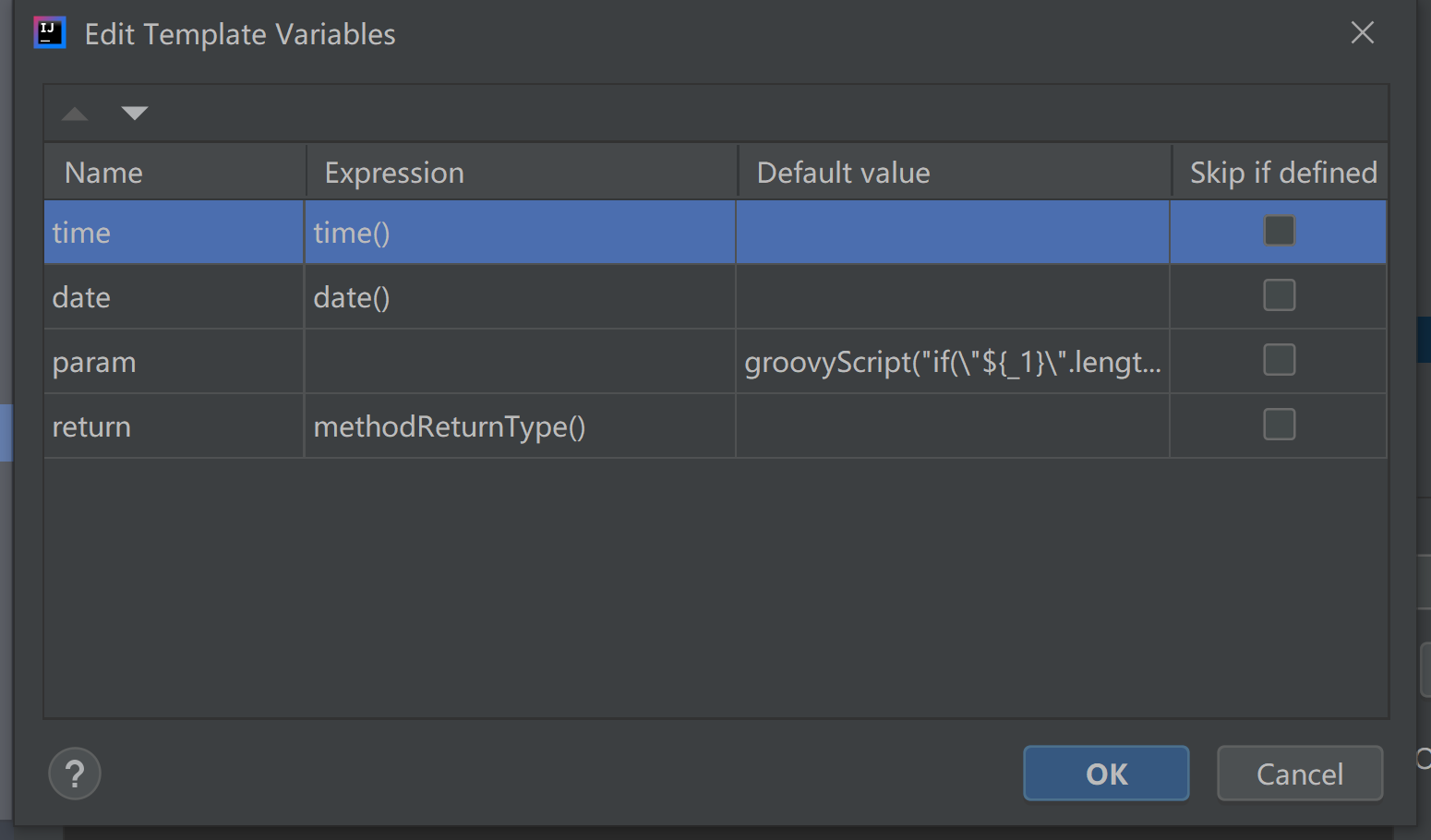Edit the date() expression cell
The width and height of the screenshot is (1431, 840).
[520, 297]
